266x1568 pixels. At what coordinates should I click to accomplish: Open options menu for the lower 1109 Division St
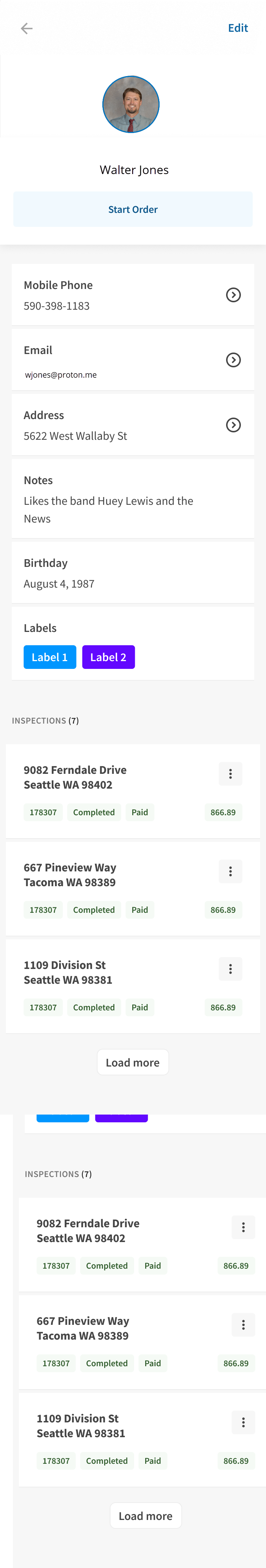point(243,1422)
